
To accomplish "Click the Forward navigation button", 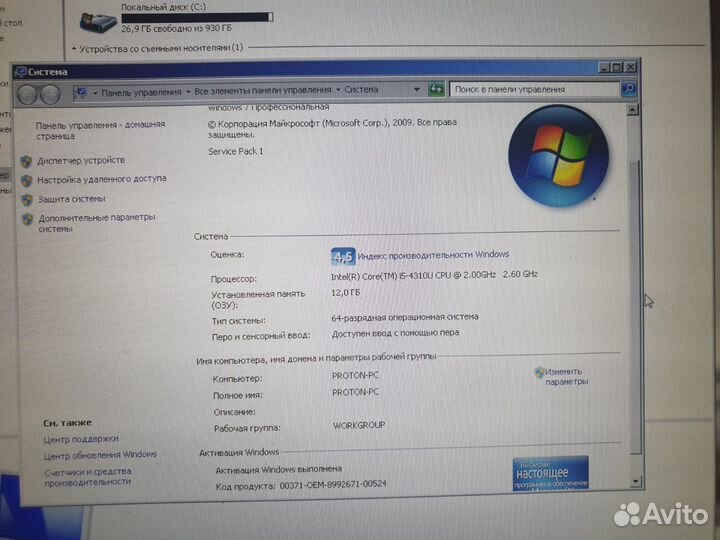I will pyautogui.click(x=50, y=95).
